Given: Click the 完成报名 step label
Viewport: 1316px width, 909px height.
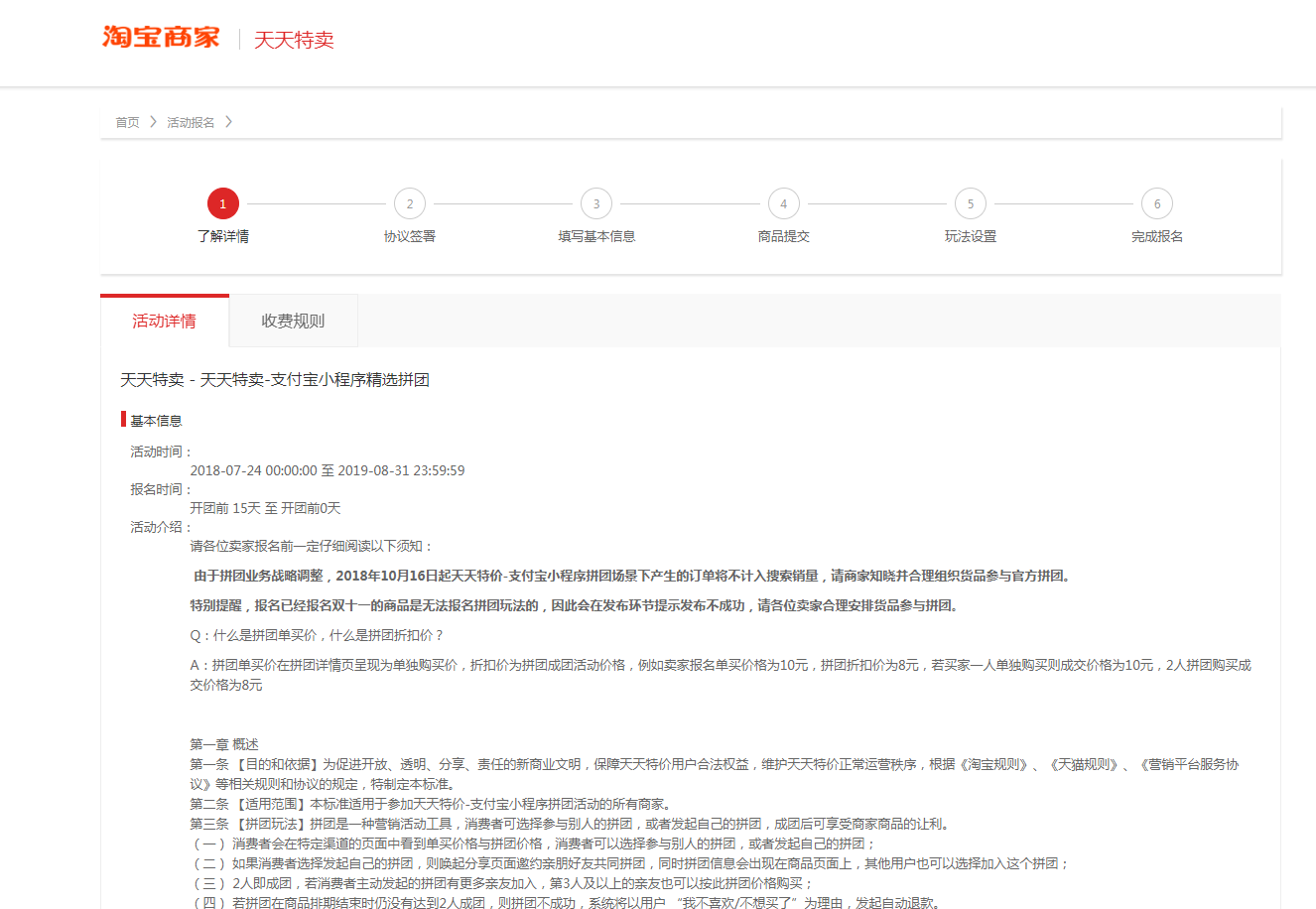Looking at the screenshot, I should coord(1157,236).
